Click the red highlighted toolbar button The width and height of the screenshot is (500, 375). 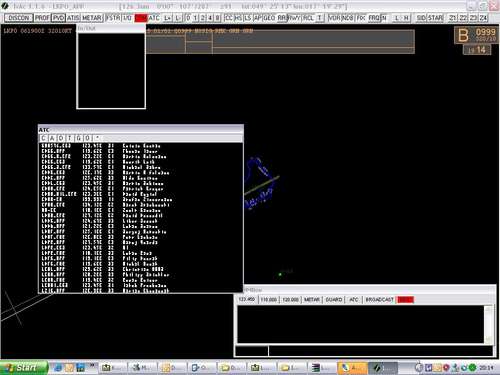point(140,18)
